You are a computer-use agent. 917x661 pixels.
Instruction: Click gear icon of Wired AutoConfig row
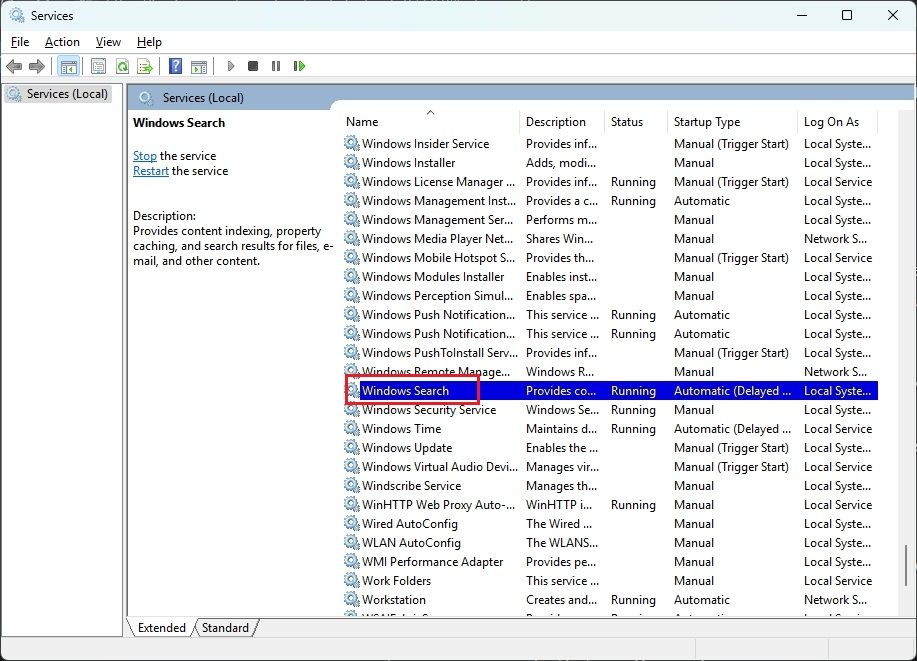click(x=351, y=524)
